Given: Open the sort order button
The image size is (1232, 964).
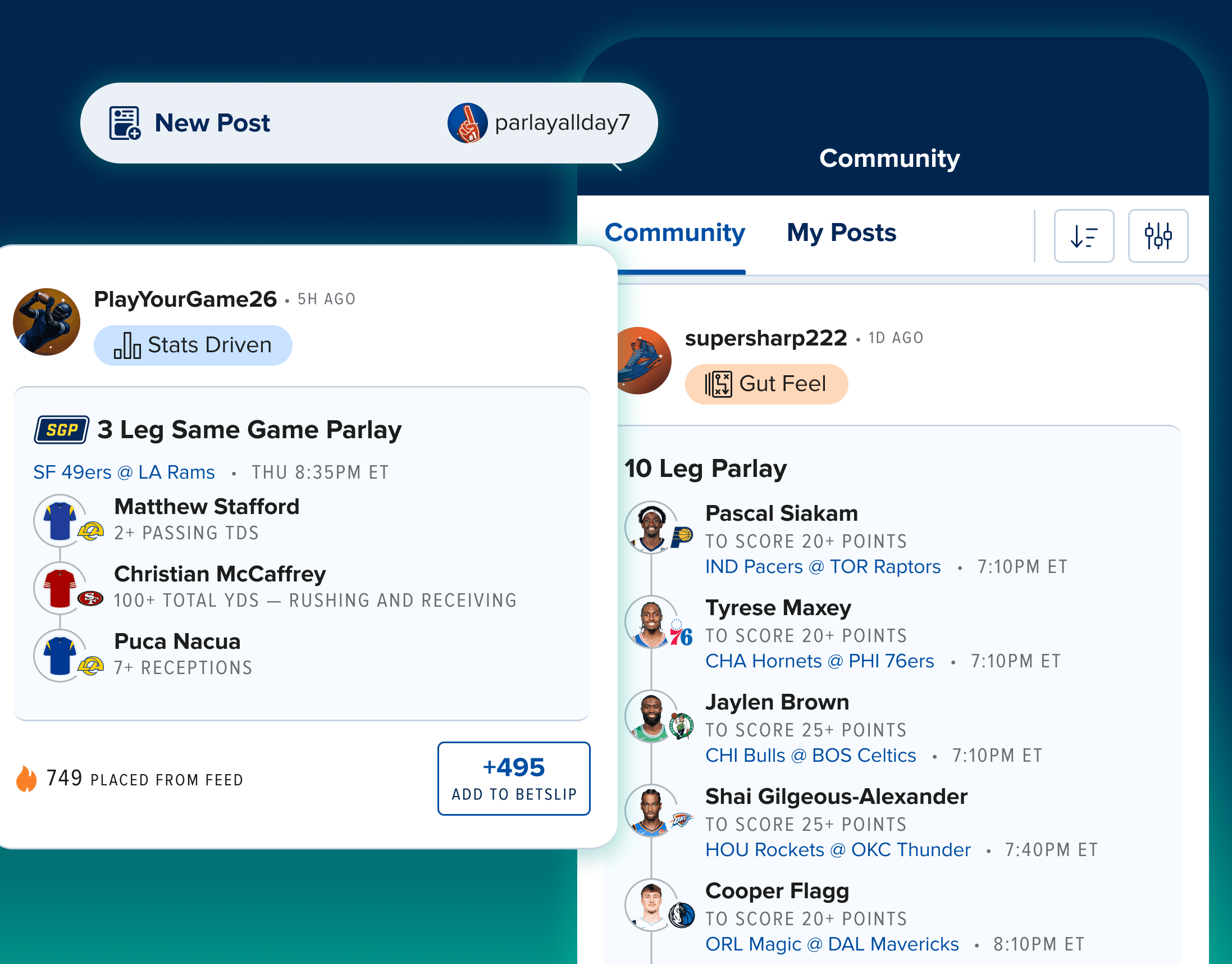Looking at the screenshot, I should 1084,236.
